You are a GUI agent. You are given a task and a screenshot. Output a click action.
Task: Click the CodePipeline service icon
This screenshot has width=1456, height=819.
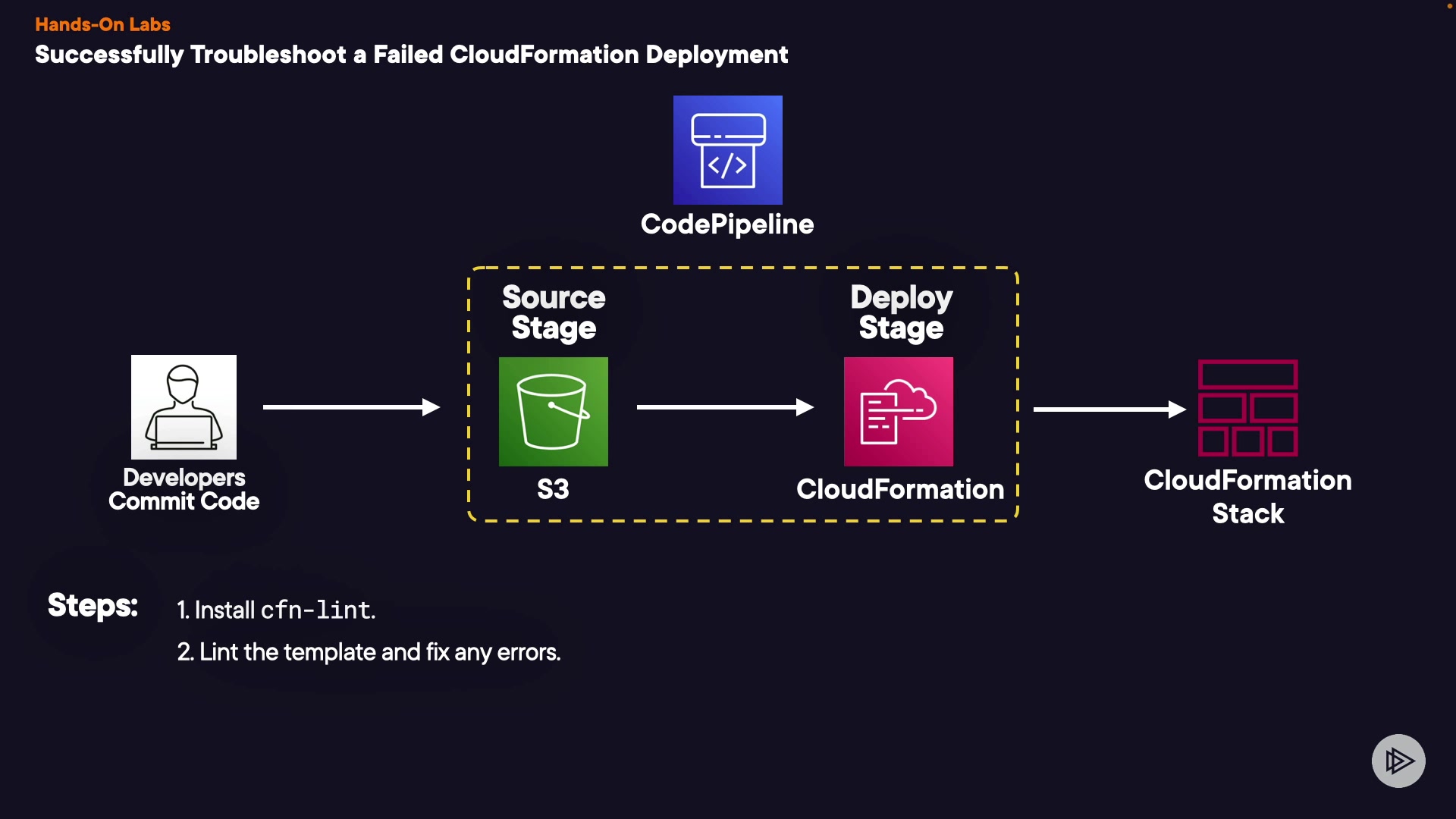tap(727, 149)
